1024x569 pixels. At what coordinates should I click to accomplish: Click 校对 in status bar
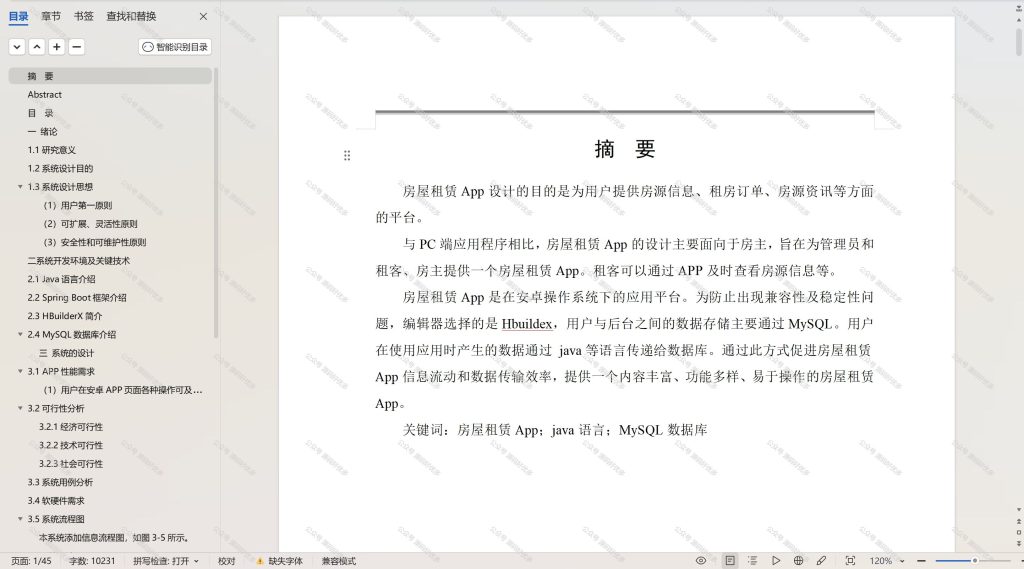227,561
